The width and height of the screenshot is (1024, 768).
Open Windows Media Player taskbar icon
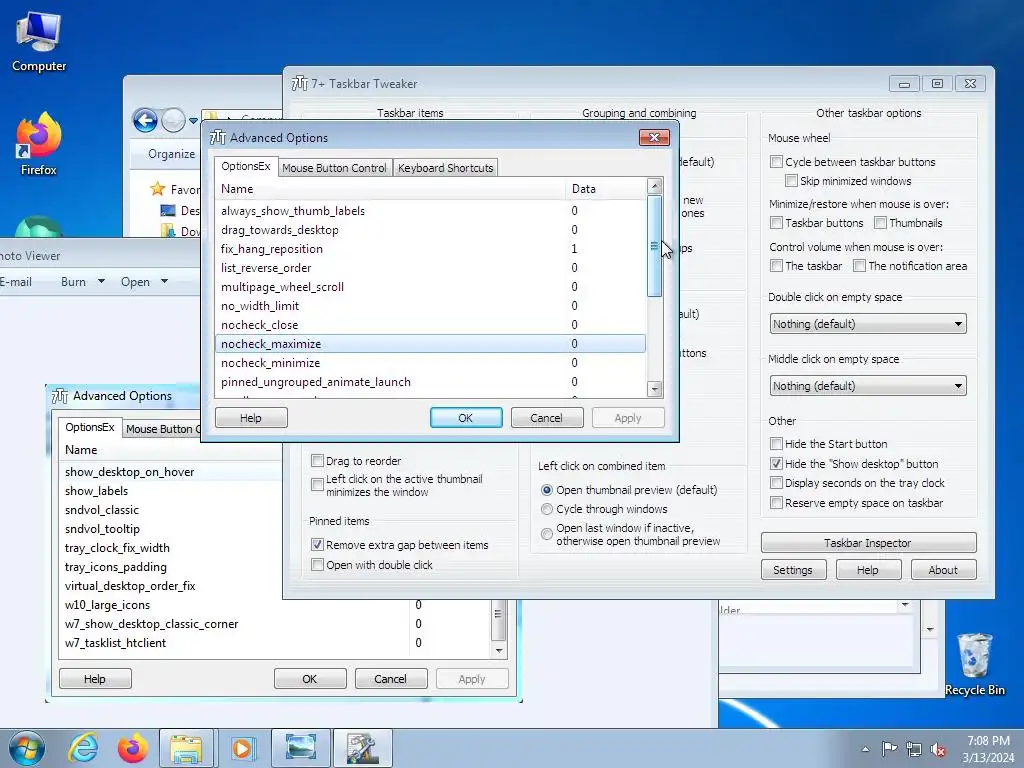coord(242,748)
